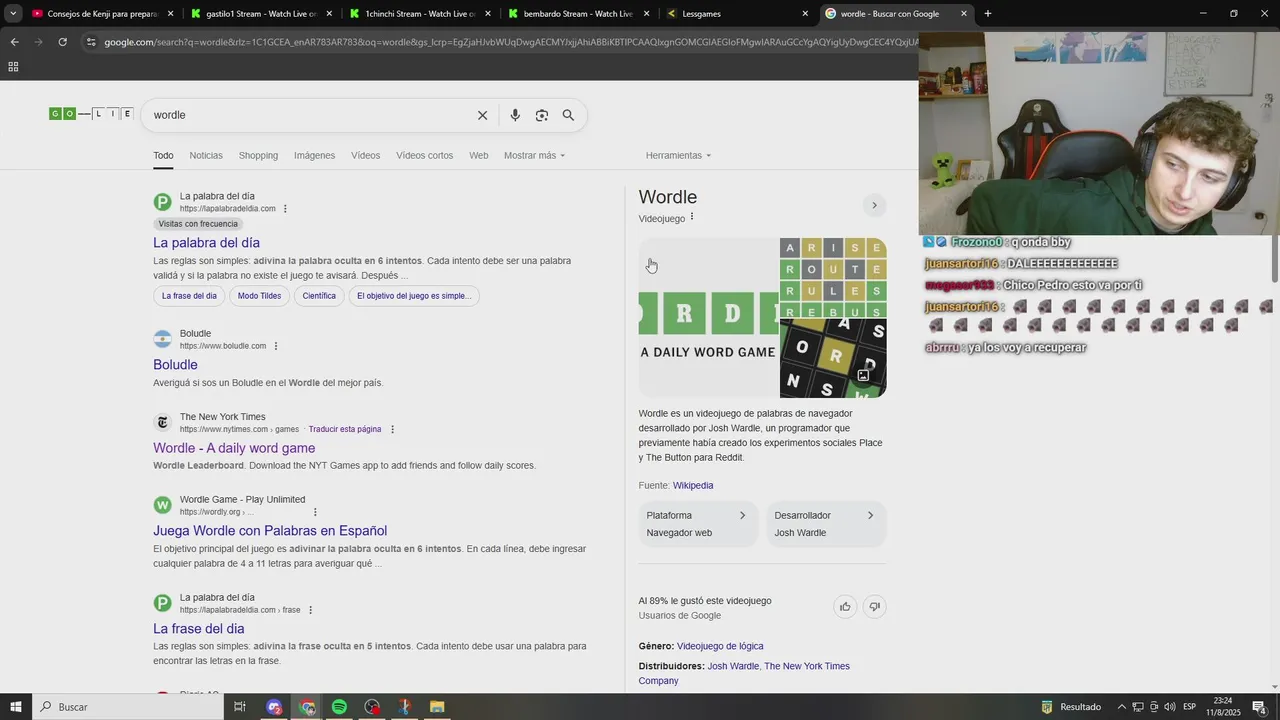The image size is (1280, 720).
Task: Open options menu for nytimes.com result
Action: coord(392,429)
